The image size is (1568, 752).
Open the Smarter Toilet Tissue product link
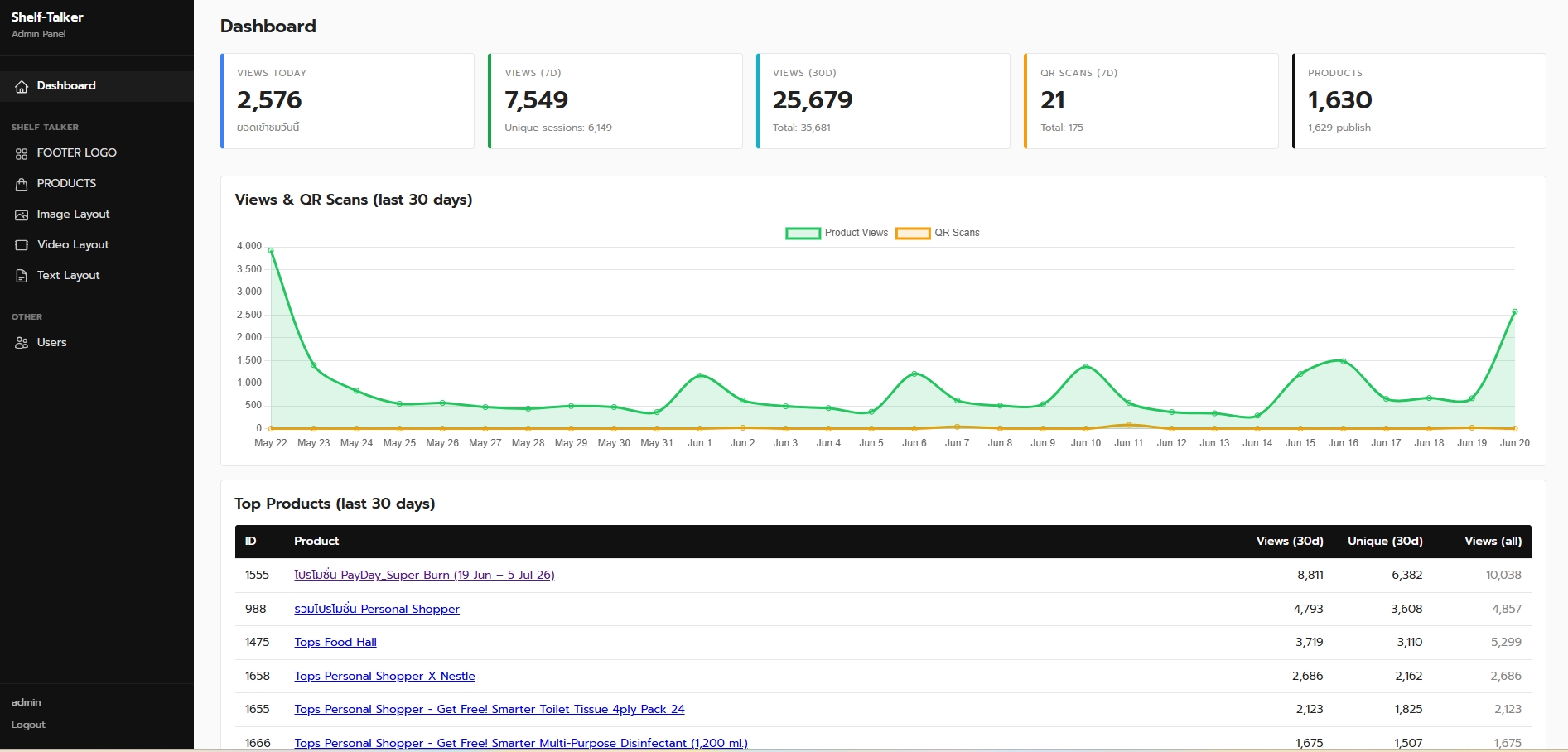[490, 709]
